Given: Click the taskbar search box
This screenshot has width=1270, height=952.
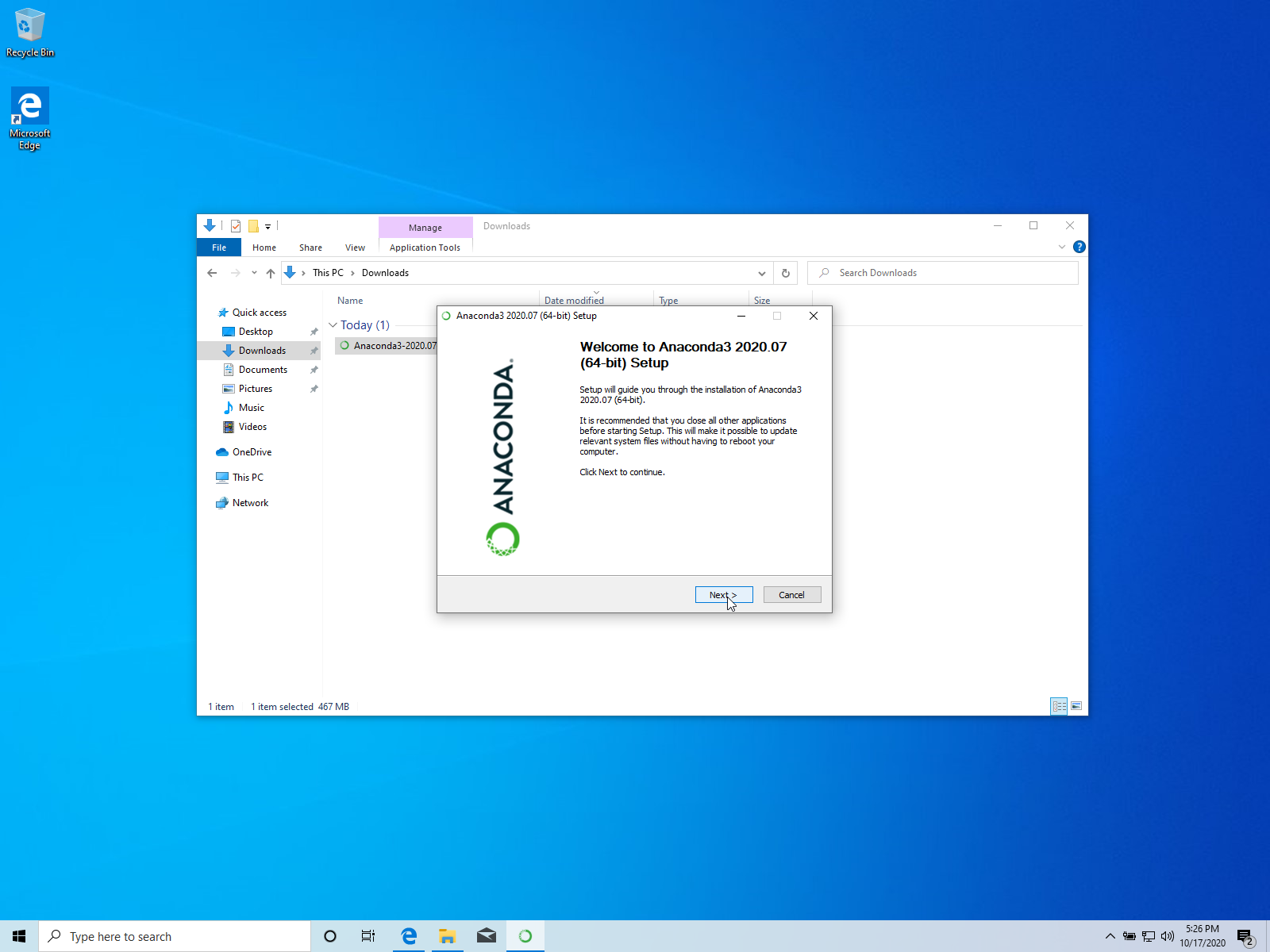Looking at the screenshot, I should (x=175, y=936).
